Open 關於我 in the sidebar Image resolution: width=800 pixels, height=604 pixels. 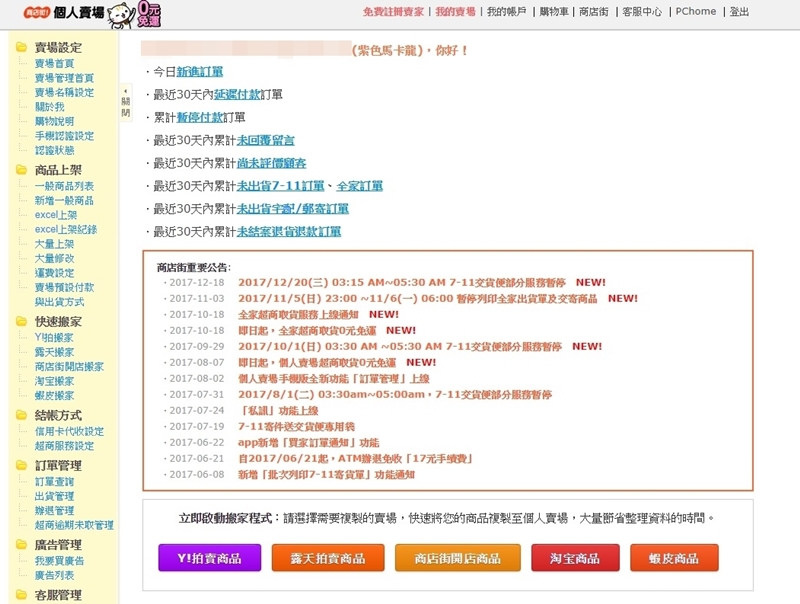tap(49, 107)
